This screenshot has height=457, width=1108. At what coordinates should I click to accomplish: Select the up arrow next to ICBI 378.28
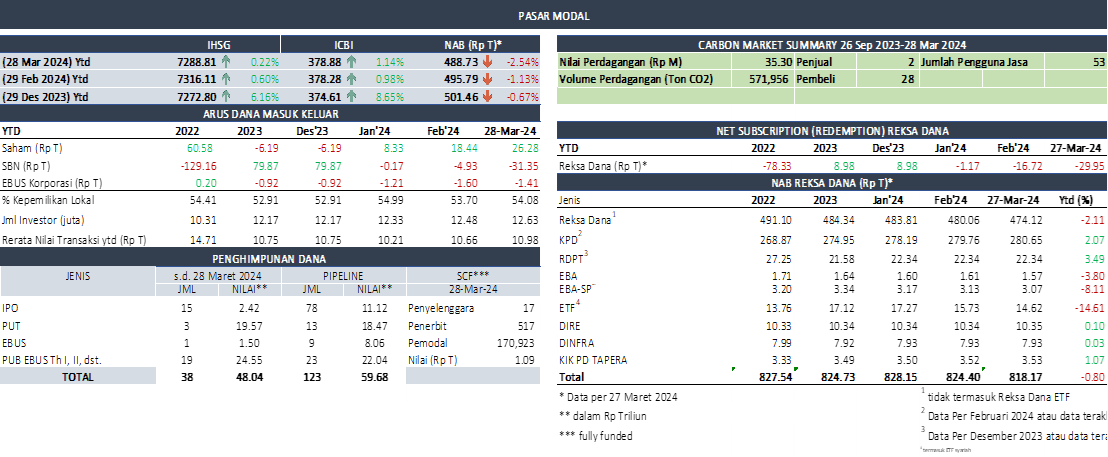coord(351,78)
